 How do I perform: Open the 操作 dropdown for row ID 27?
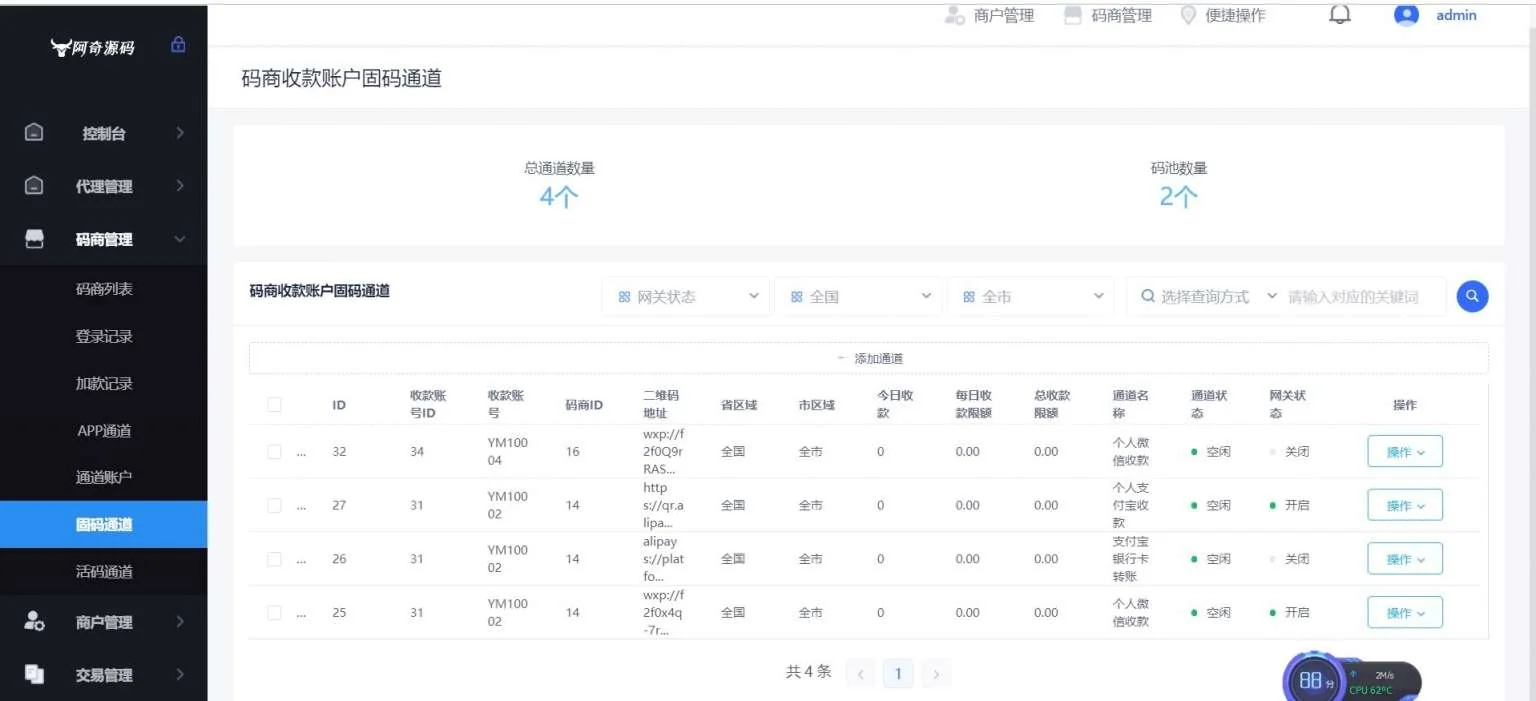point(1404,506)
